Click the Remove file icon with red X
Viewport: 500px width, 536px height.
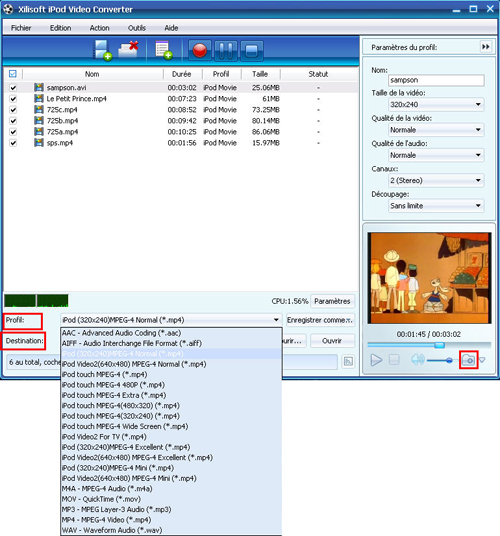tap(128, 50)
